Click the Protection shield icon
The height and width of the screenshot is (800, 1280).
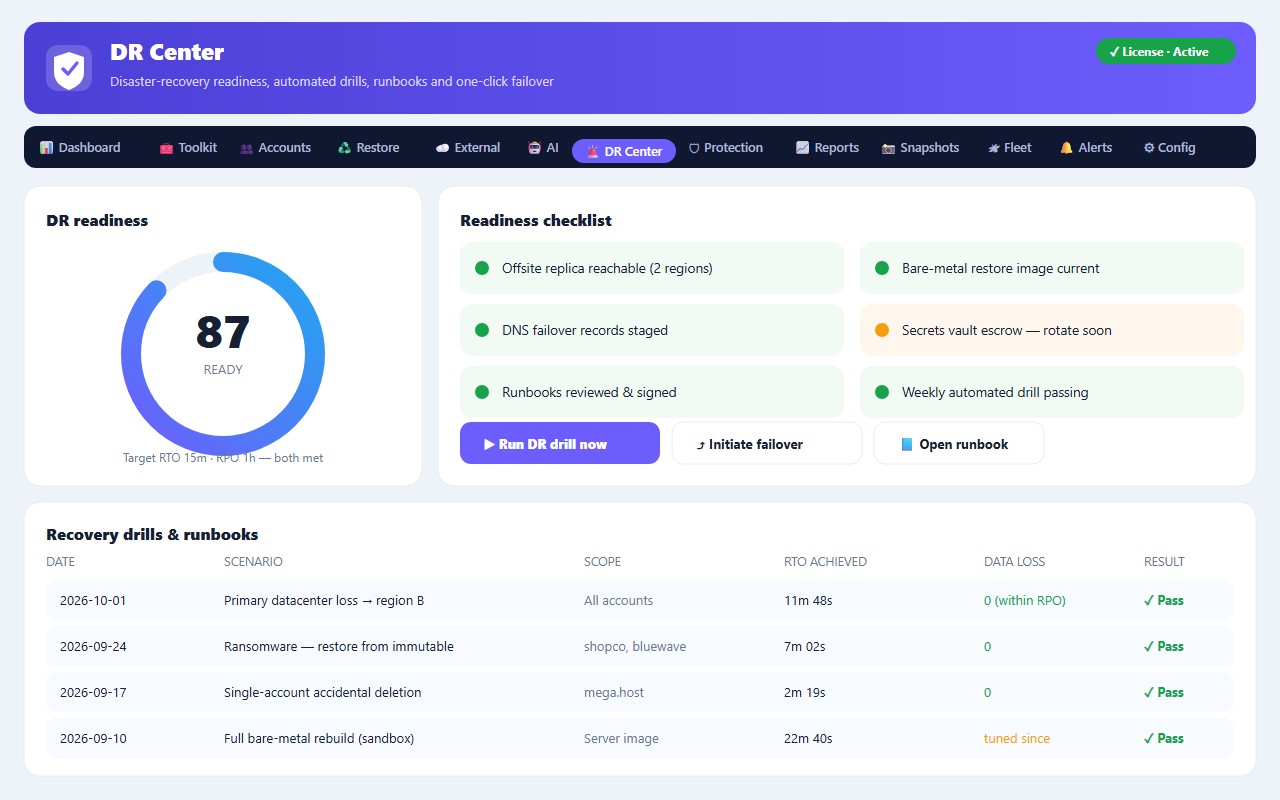694,148
